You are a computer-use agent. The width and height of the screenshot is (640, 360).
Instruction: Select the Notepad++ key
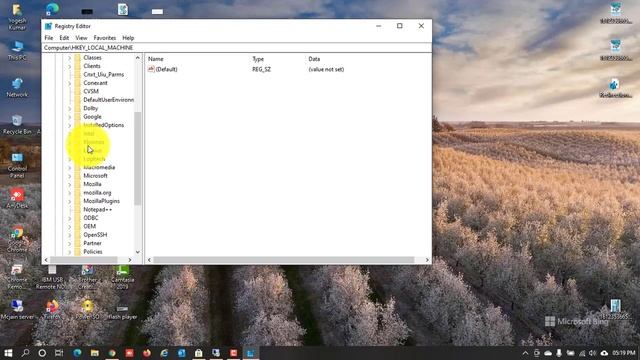(98, 209)
